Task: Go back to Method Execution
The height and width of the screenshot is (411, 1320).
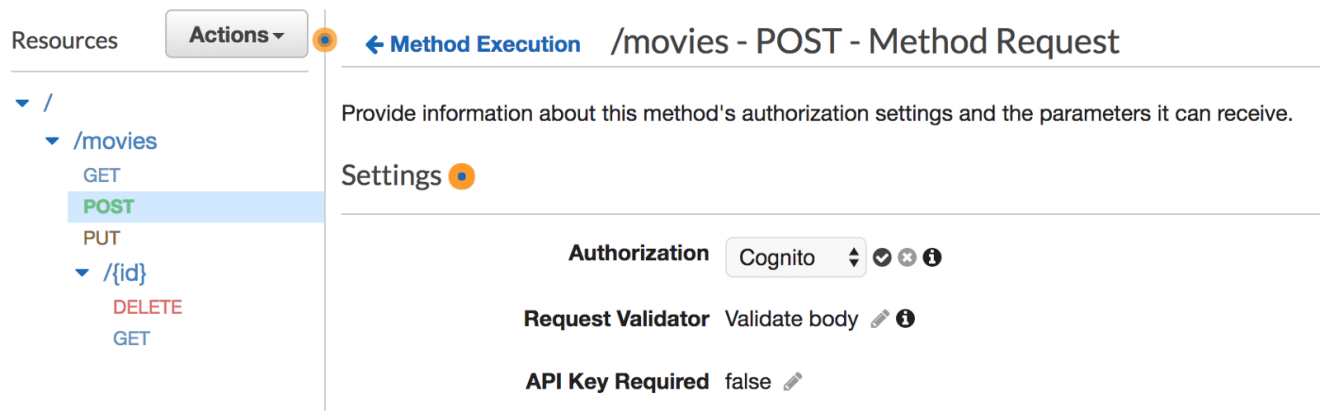Action: 473,44
